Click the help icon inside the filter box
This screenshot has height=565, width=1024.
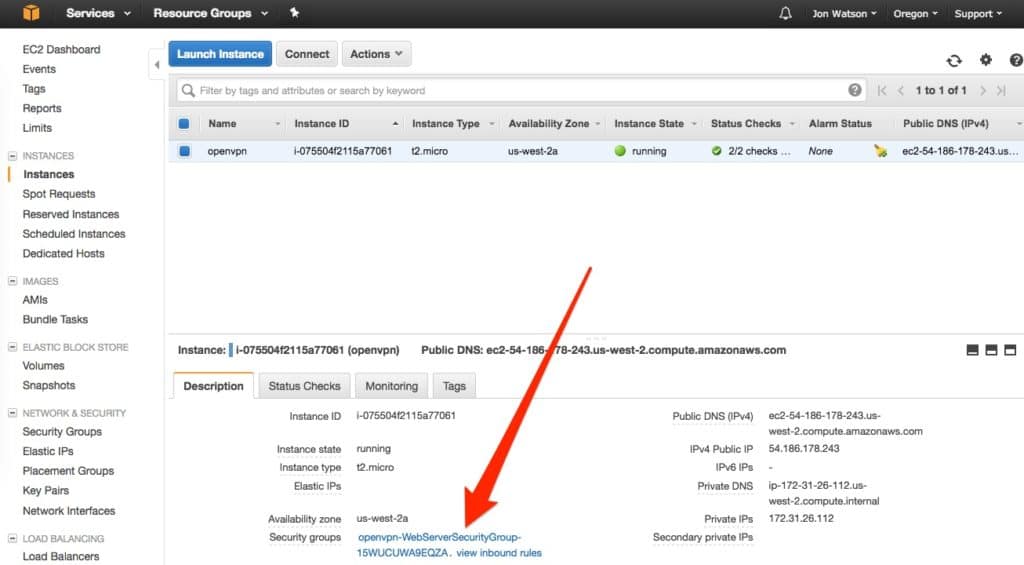point(854,90)
